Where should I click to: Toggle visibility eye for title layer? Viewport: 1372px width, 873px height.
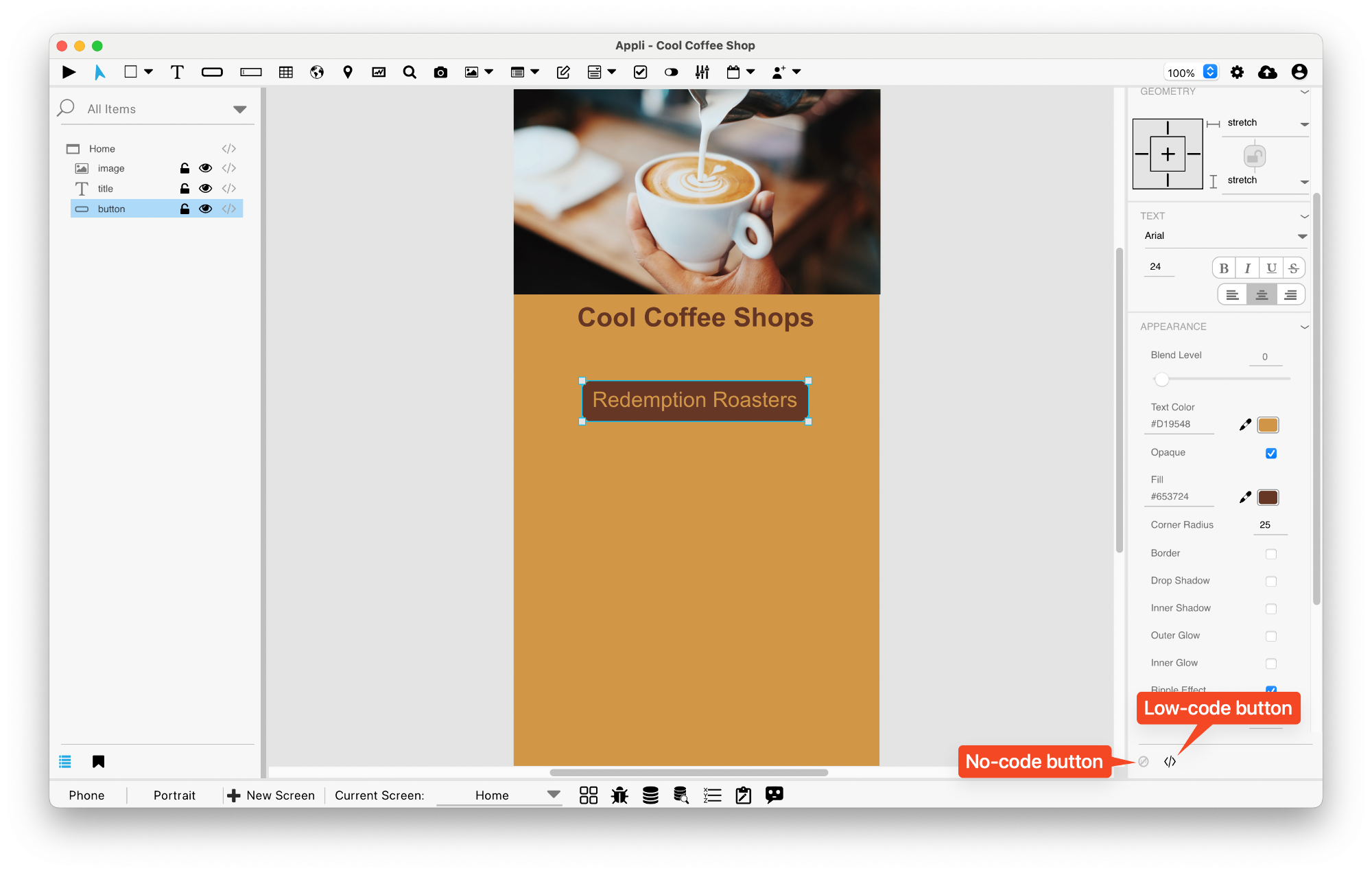tap(205, 188)
